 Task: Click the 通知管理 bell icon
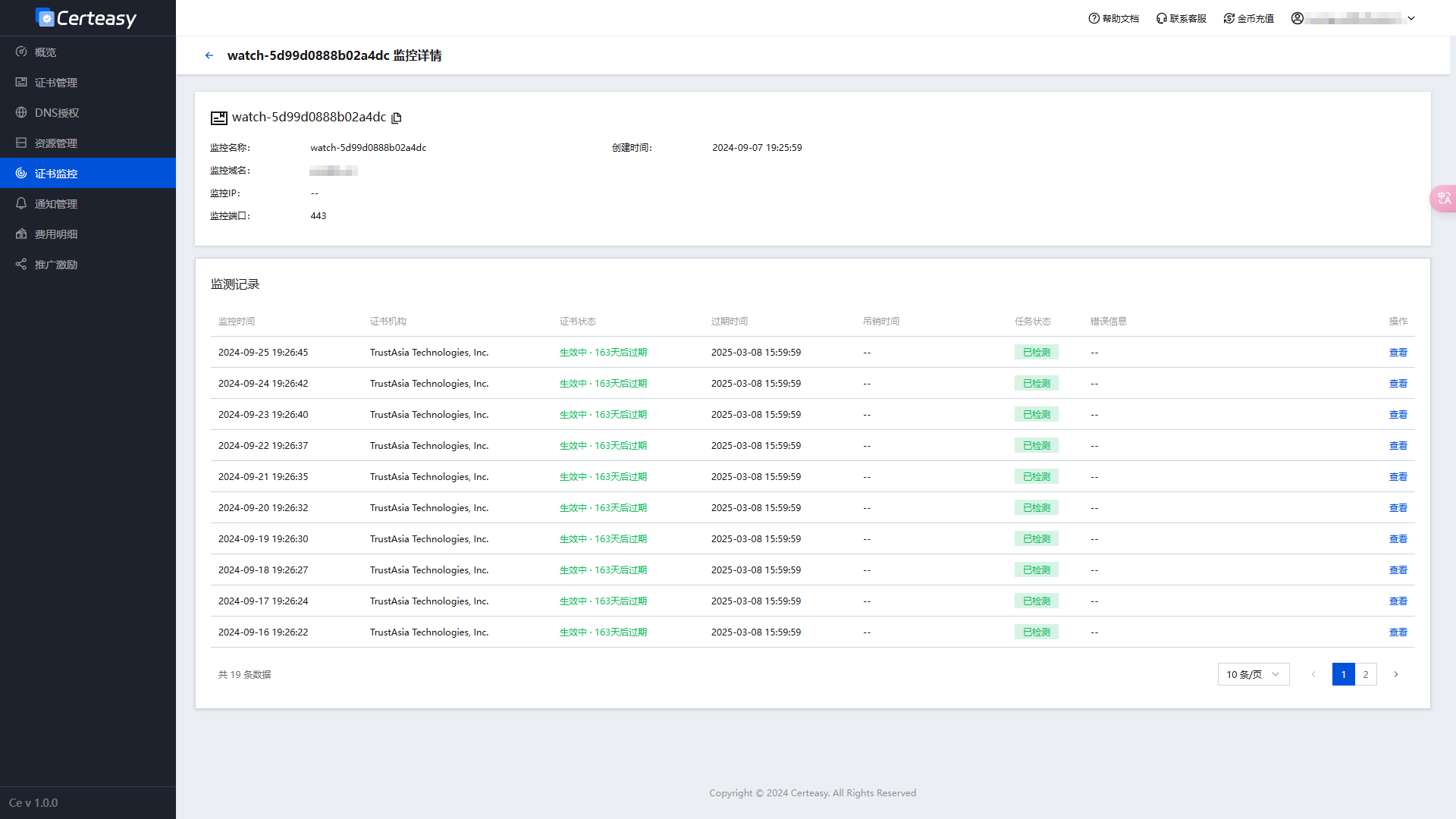click(x=21, y=203)
